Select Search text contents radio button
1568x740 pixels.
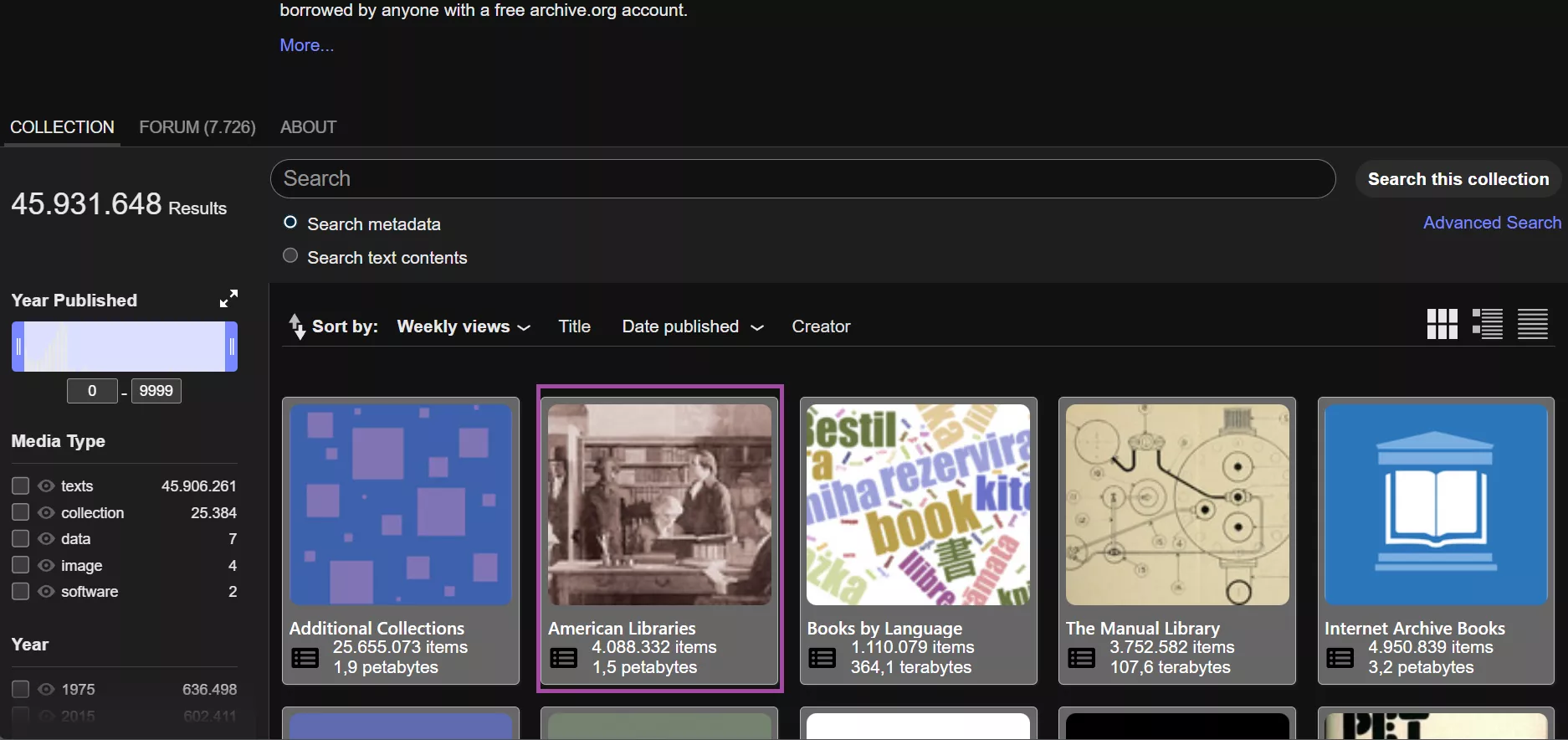(x=290, y=255)
